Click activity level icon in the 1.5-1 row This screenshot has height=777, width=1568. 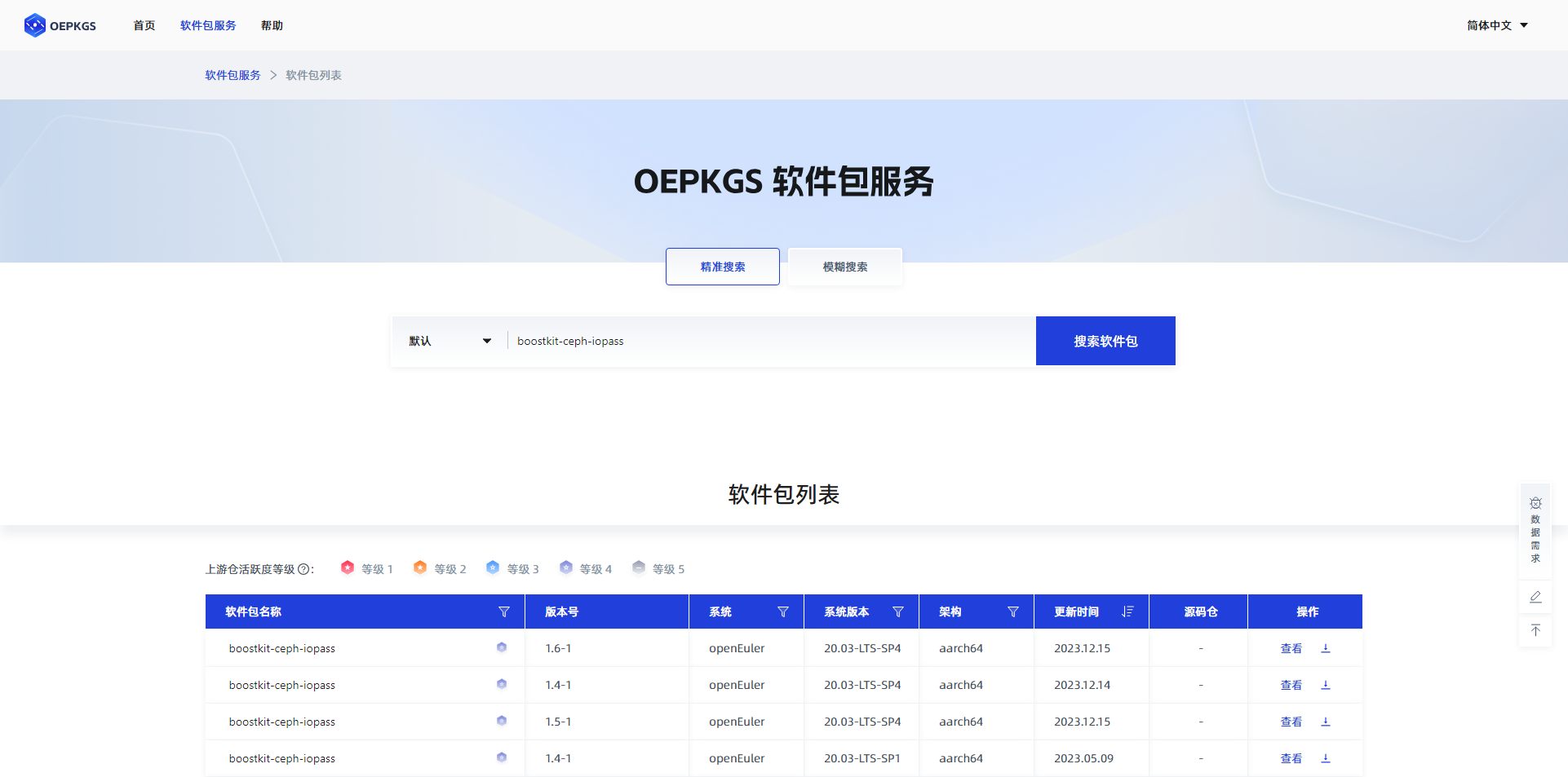pos(502,721)
